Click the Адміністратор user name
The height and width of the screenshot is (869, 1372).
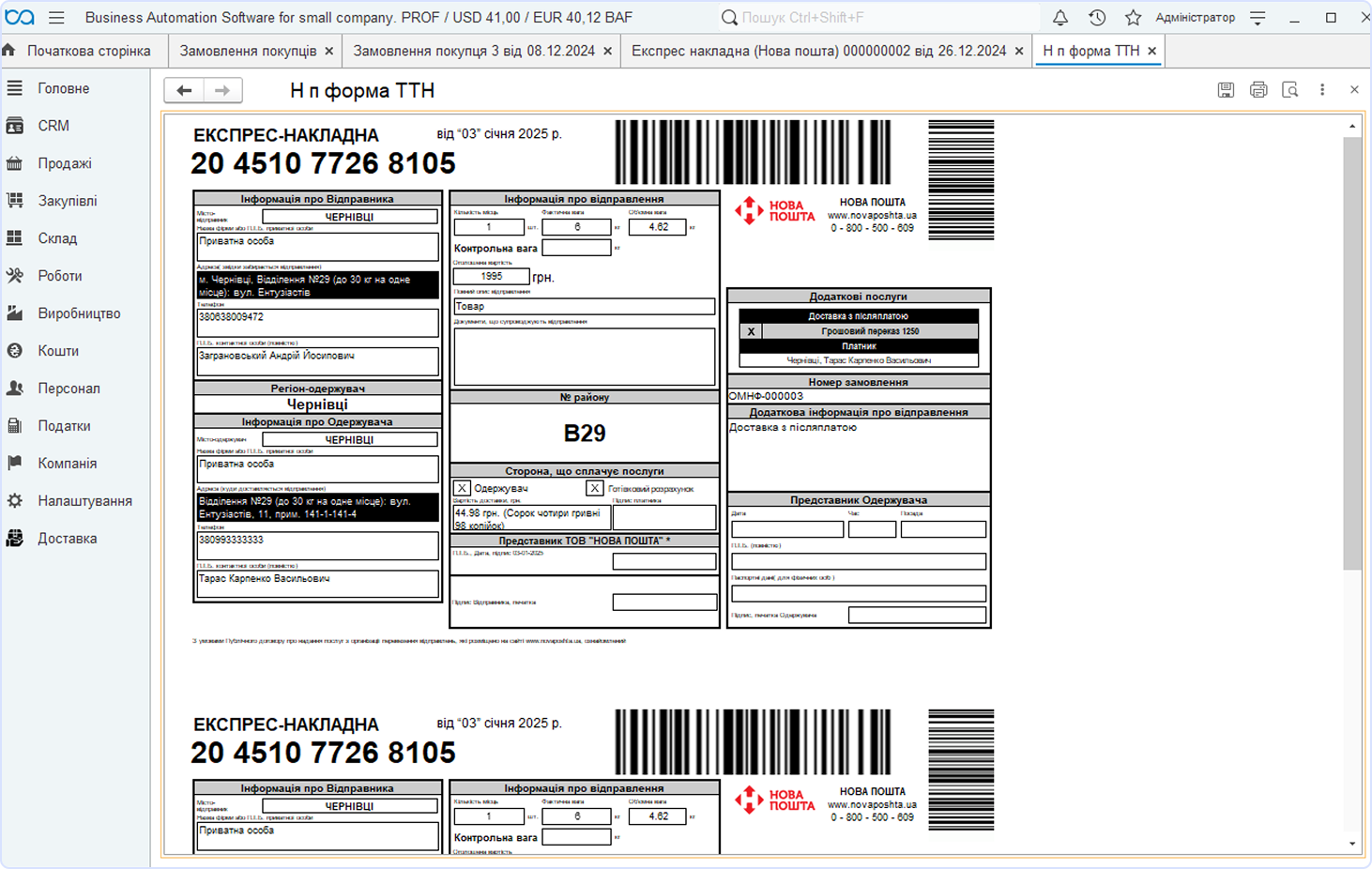coord(1195,18)
